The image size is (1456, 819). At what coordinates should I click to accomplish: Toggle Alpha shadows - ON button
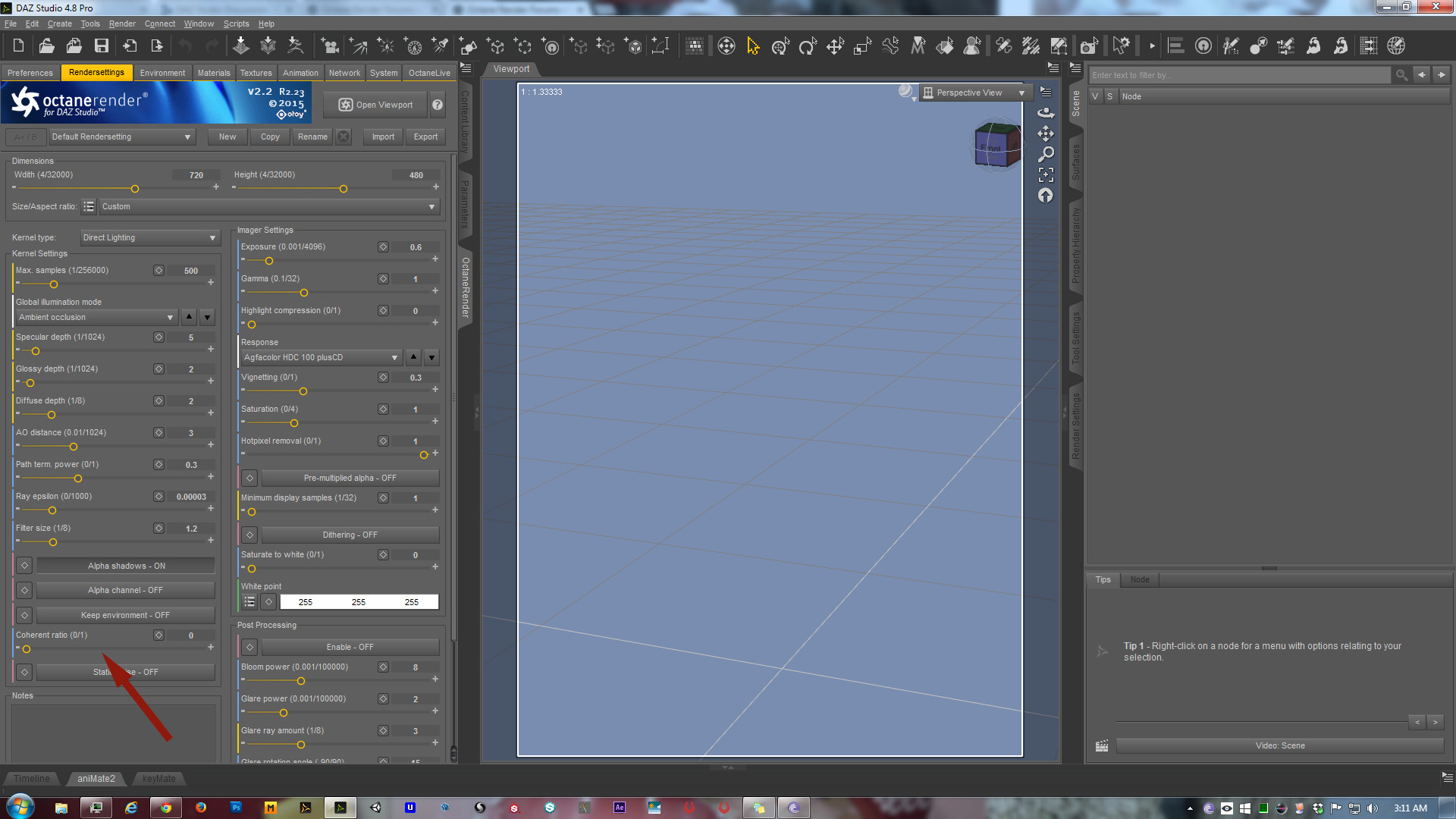[x=126, y=566]
